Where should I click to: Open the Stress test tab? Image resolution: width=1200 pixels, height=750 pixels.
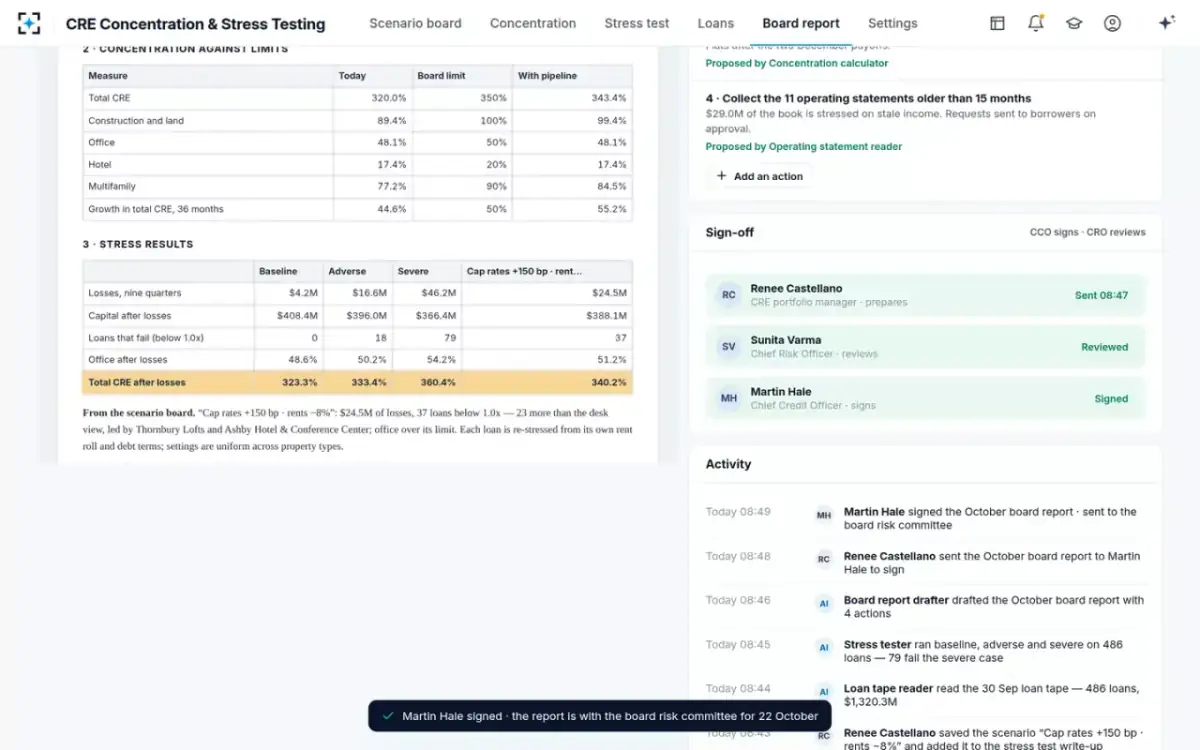pyautogui.click(x=637, y=23)
